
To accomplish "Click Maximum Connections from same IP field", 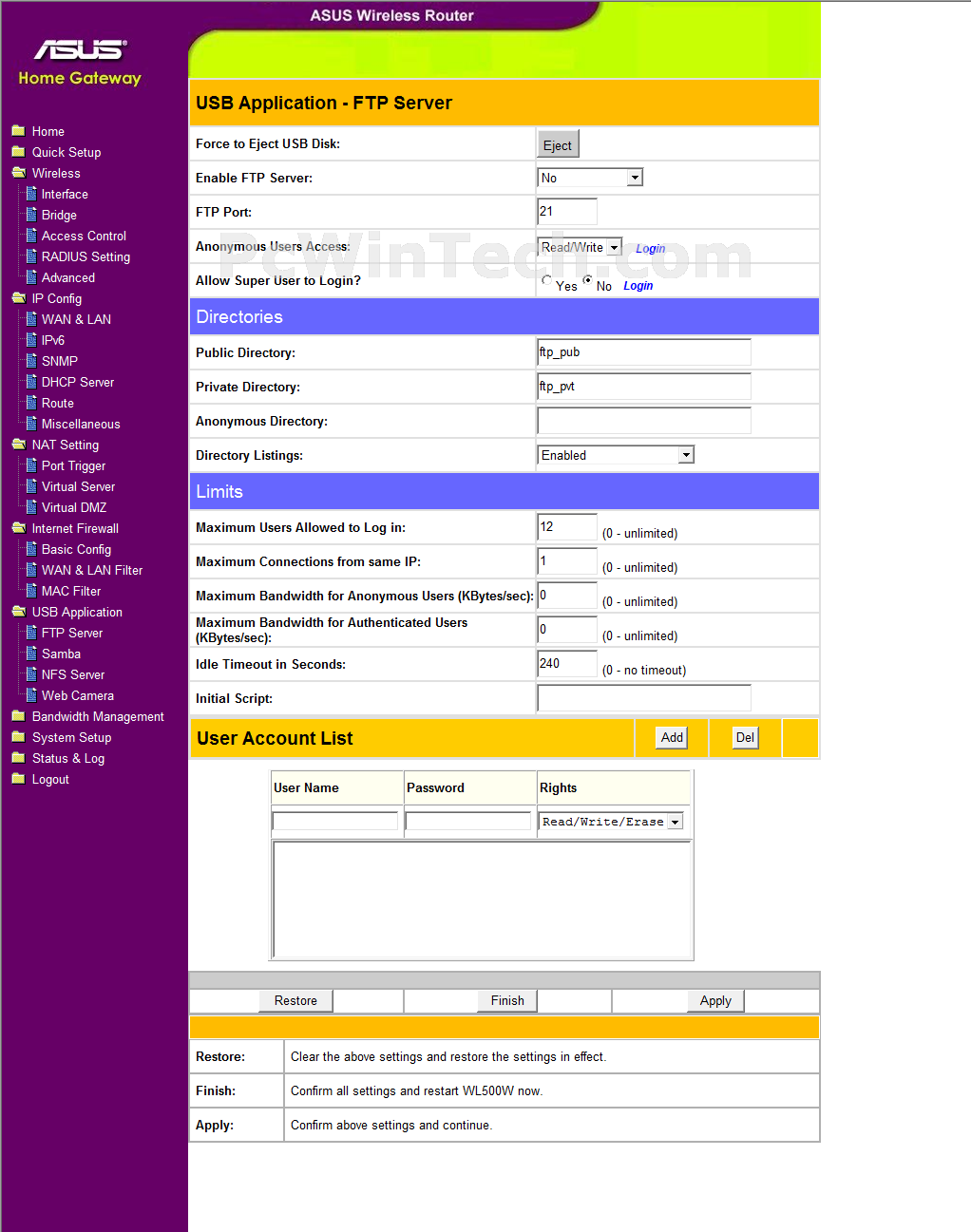I will 567,560.
